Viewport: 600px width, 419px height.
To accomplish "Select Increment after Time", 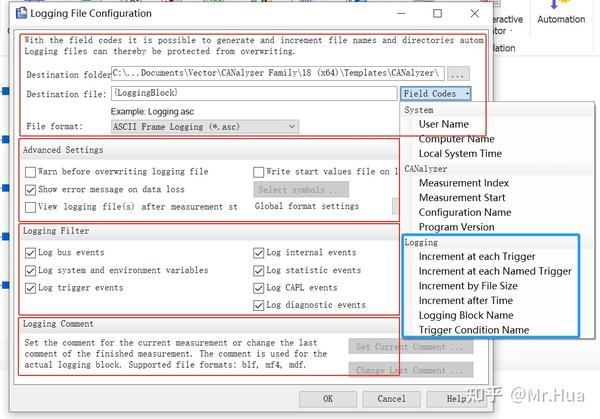I will (465, 301).
